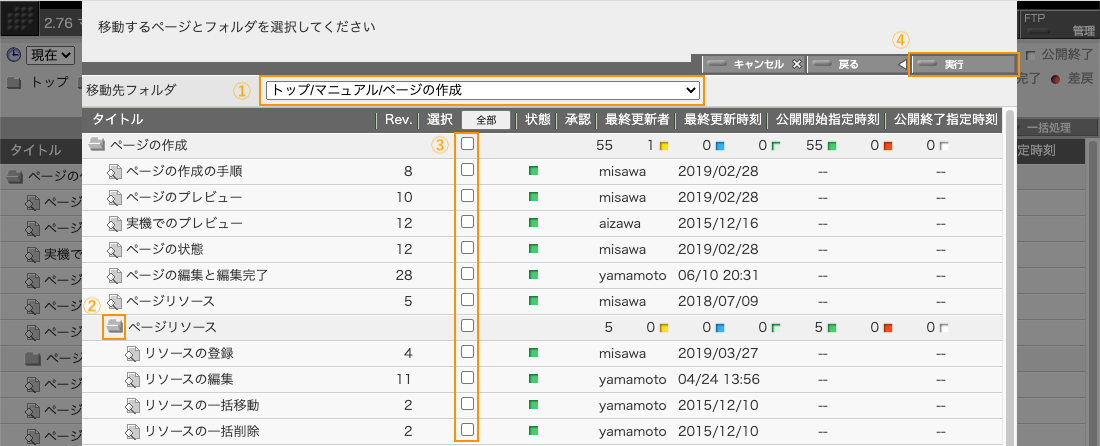Click the 全部 select-all button
Screen dimensions: 1100x446
(486, 119)
